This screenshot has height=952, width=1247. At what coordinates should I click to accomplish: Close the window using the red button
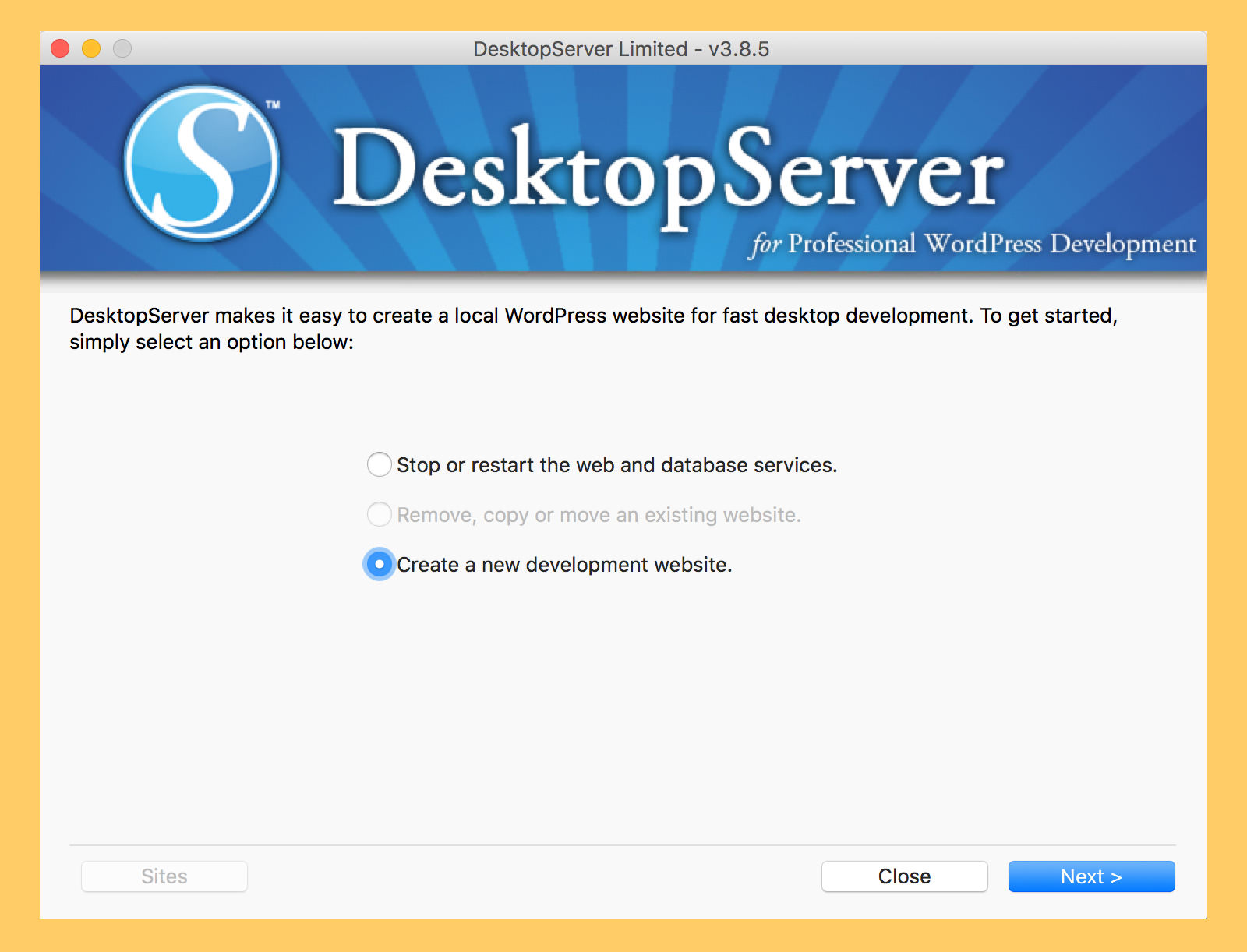(60, 48)
